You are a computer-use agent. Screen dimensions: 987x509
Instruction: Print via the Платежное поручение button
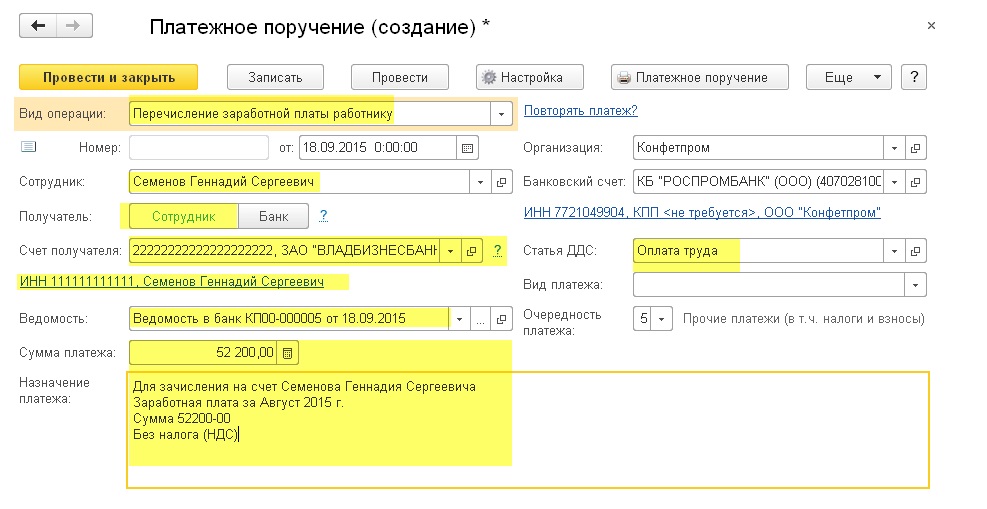pyautogui.click(x=700, y=77)
